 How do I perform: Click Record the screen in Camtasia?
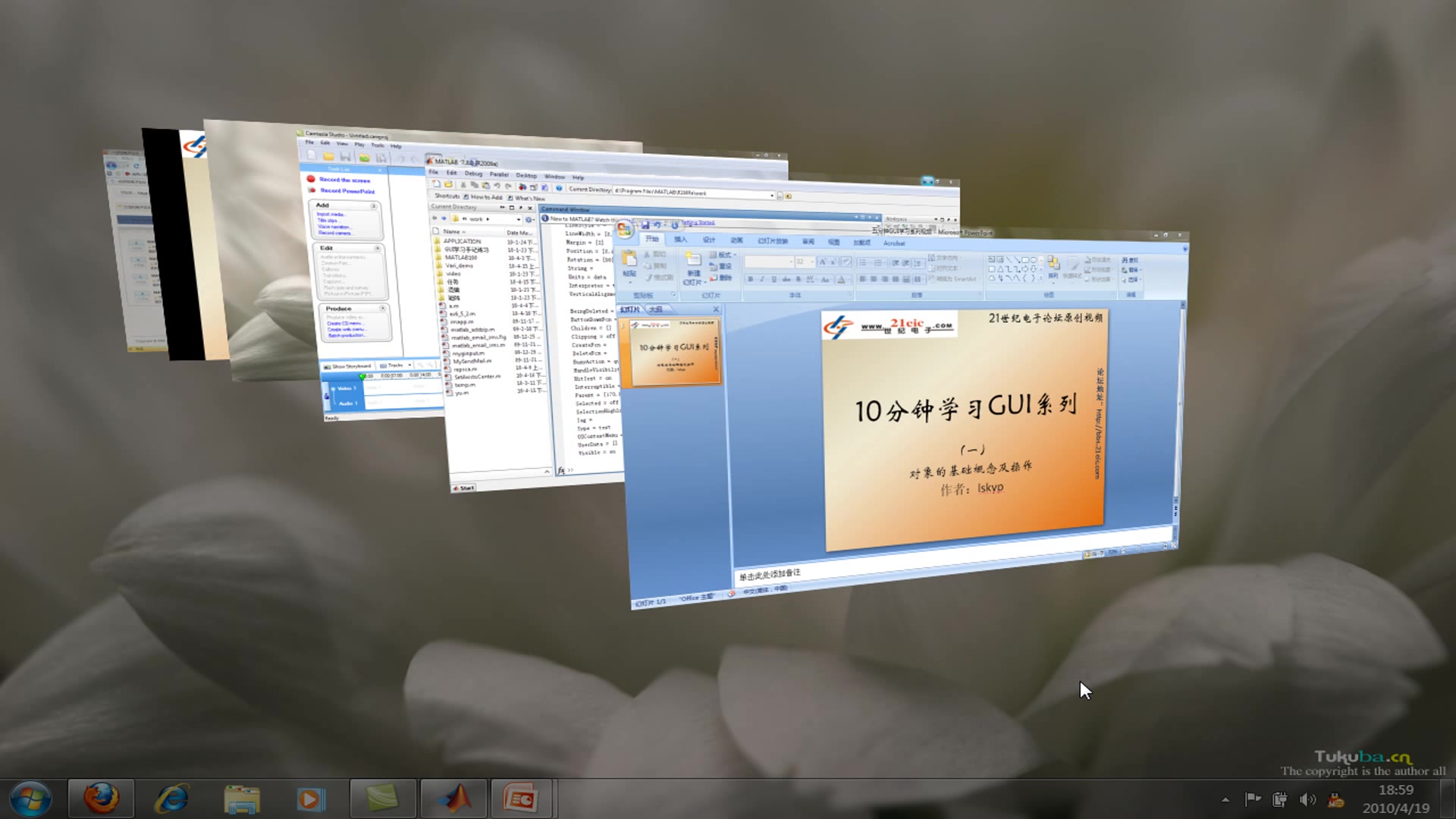click(345, 180)
